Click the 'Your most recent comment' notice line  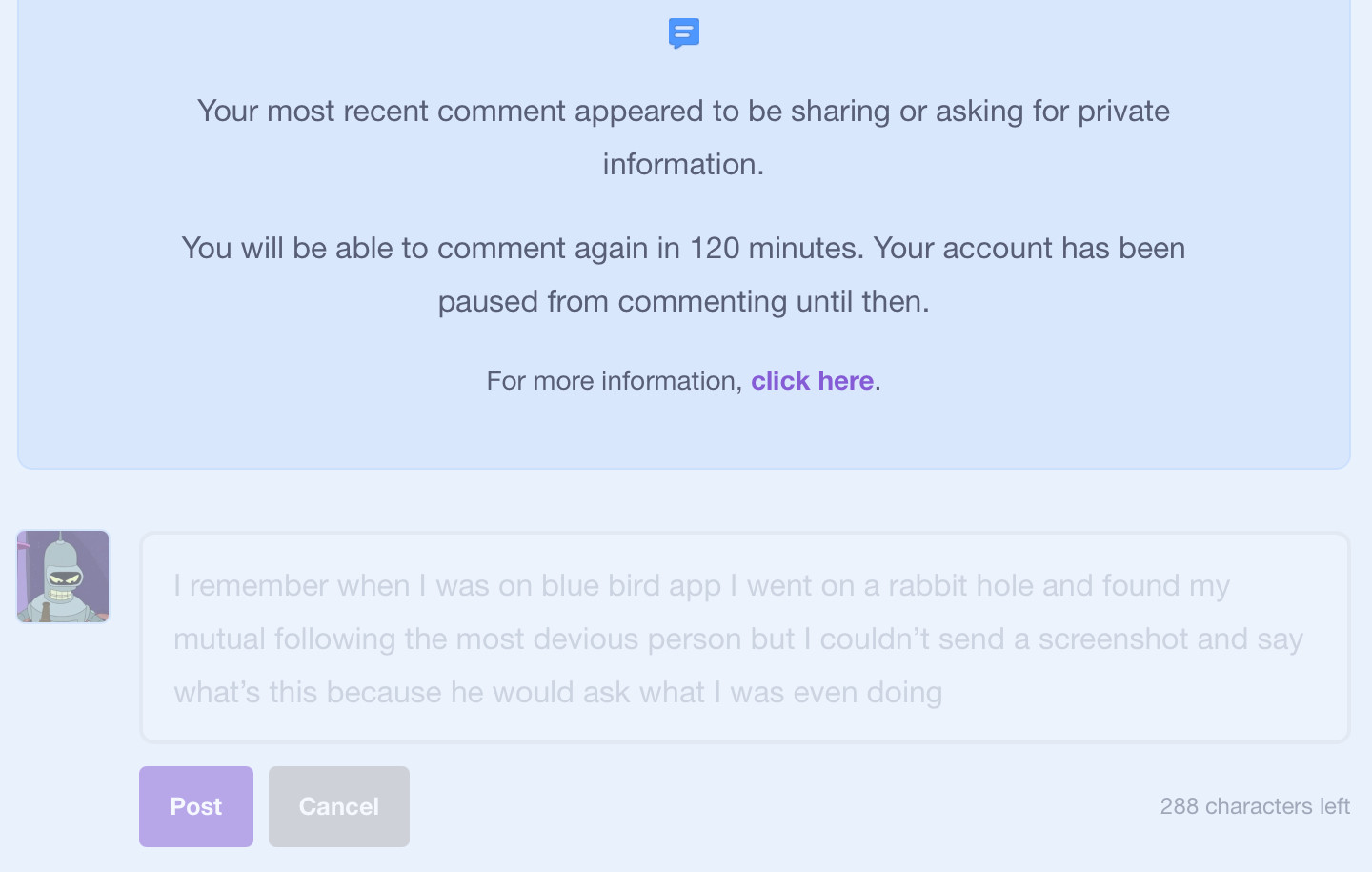pyautogui.click(x=682, y=112)
